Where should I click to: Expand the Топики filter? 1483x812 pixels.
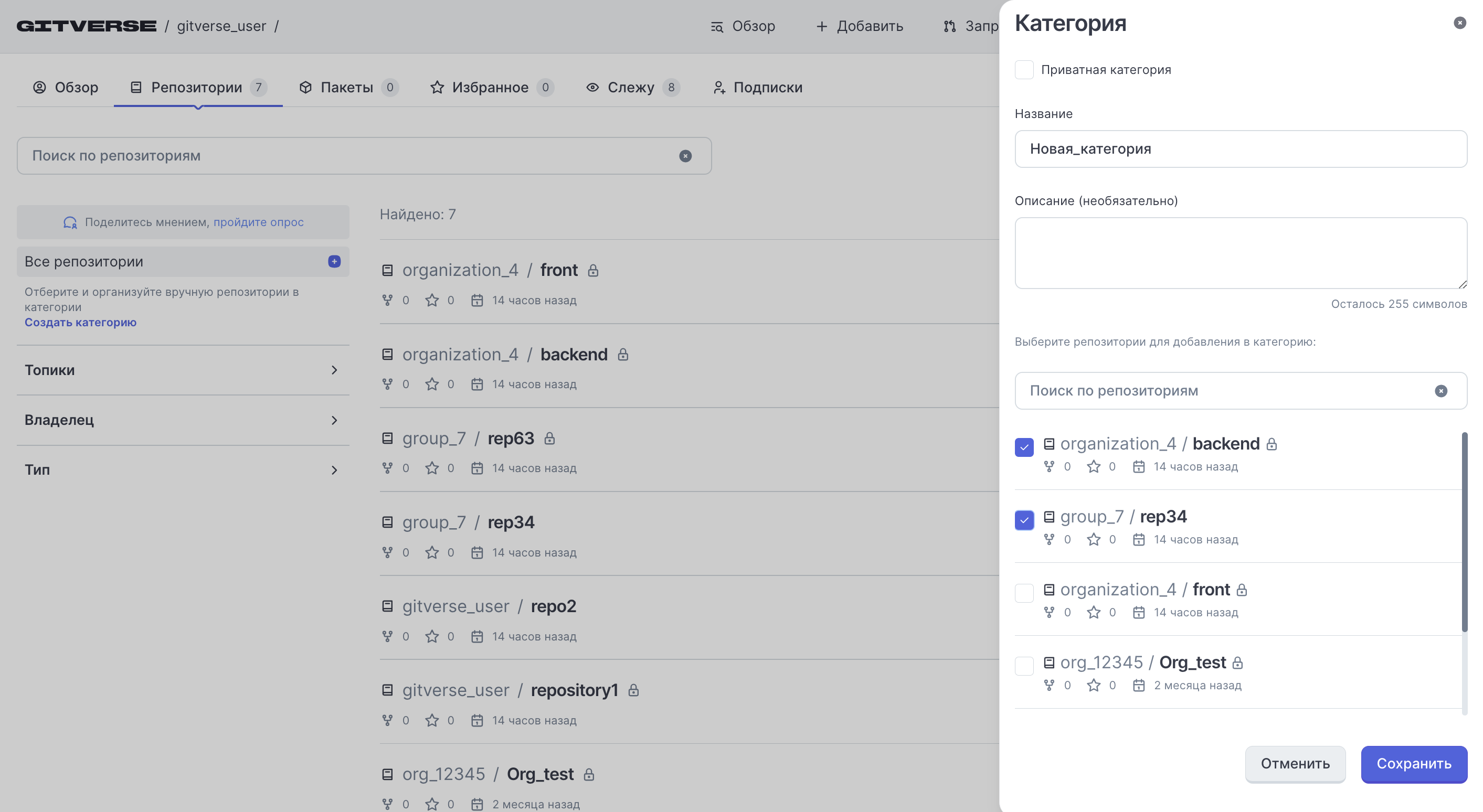point(183,370)
